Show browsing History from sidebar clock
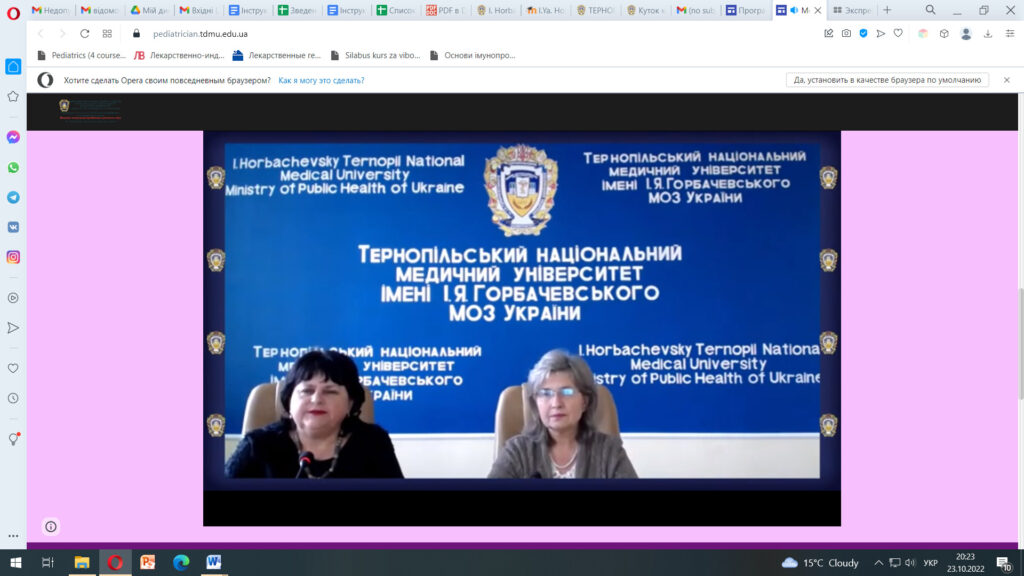The height and width of the screenshot is (576, 1024). coord(13,398)
